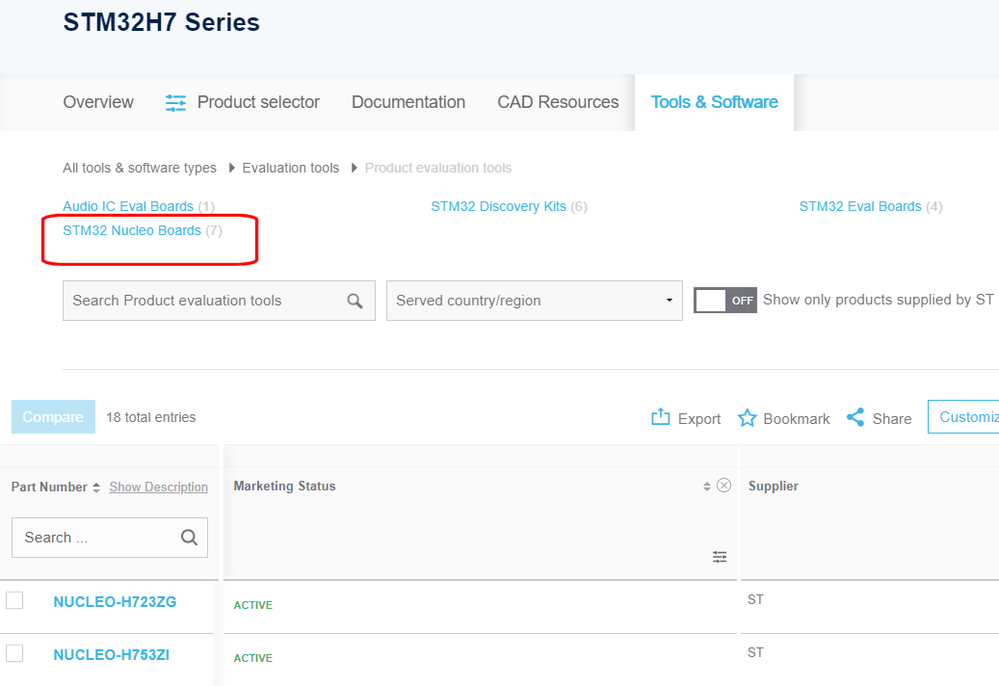The image size is (999, 686).
Task: Click the Export icon
Action: (660, 418)
